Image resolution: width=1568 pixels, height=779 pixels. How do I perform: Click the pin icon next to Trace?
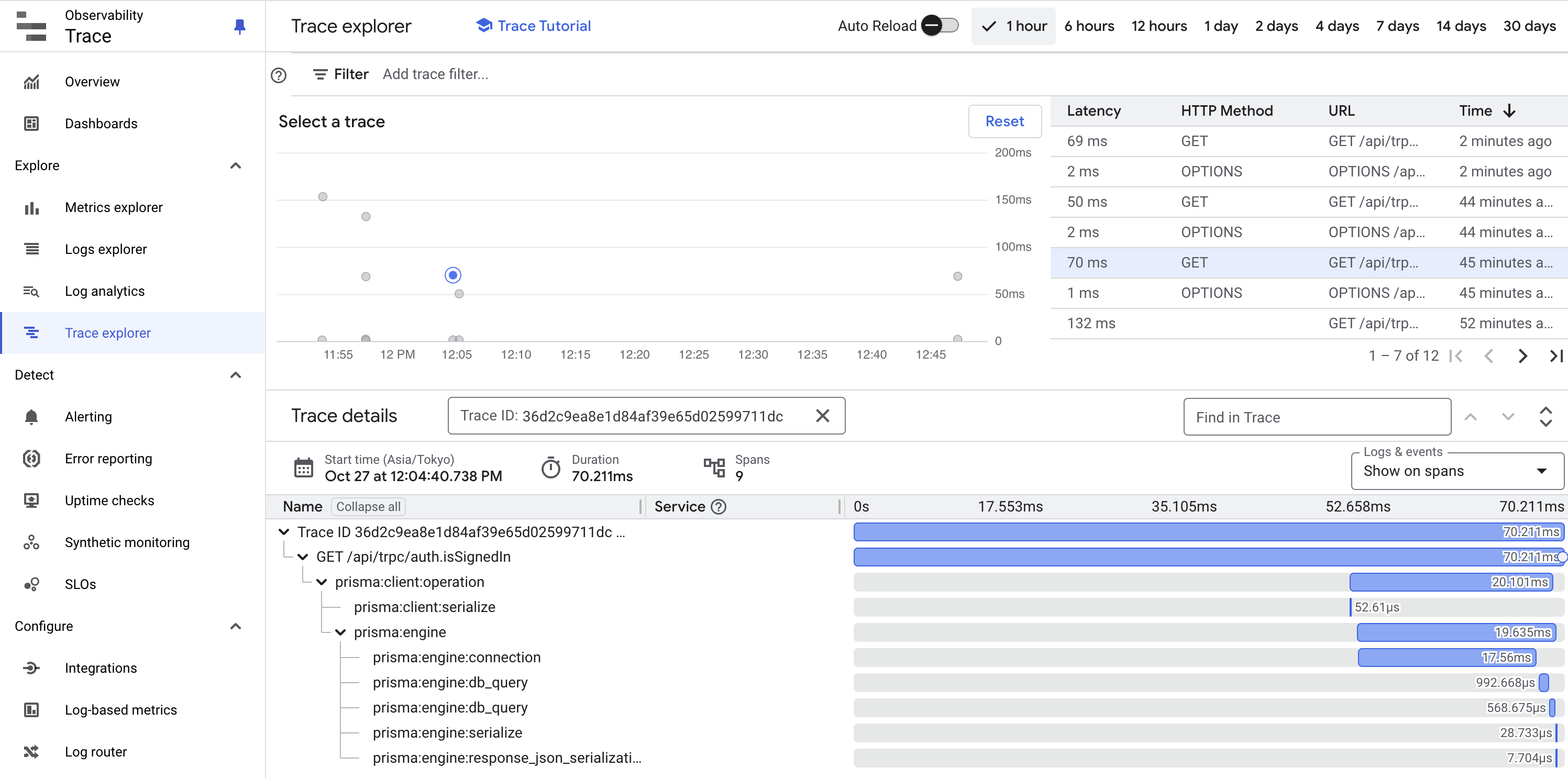pos(239,26)
